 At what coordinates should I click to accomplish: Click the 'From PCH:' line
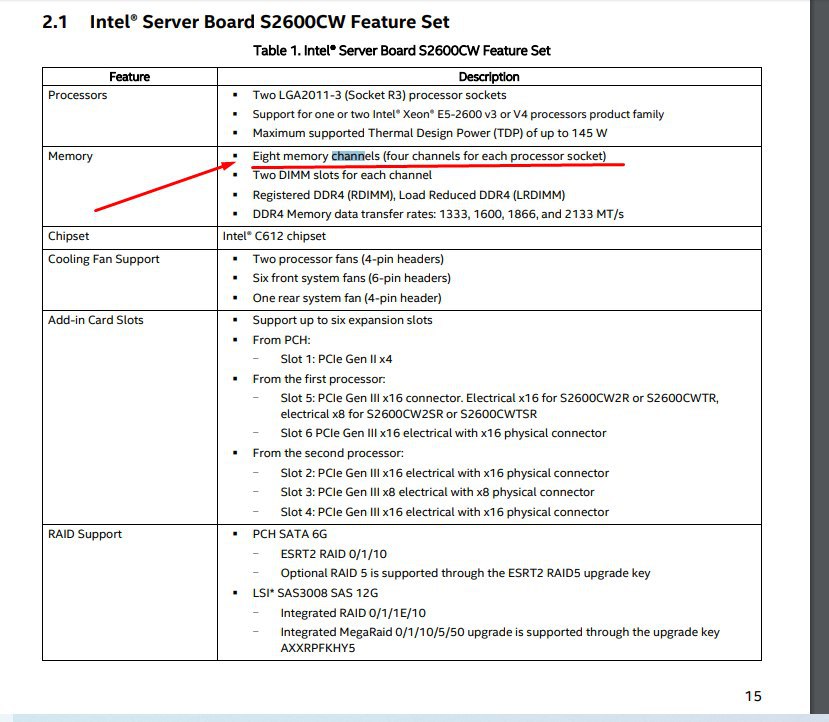coord(281,340)
